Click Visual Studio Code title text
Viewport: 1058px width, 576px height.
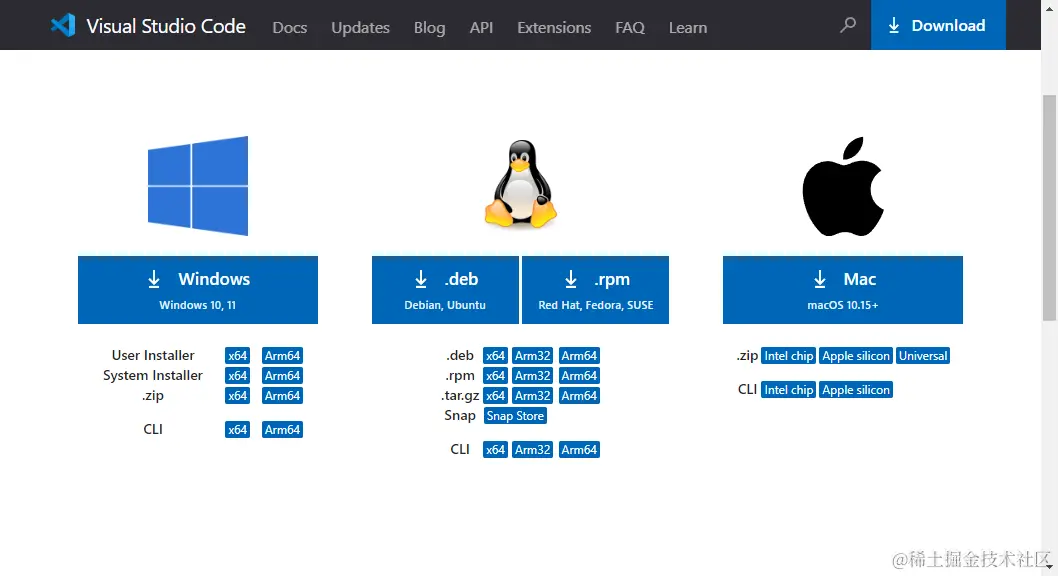(x=166, y=26)
